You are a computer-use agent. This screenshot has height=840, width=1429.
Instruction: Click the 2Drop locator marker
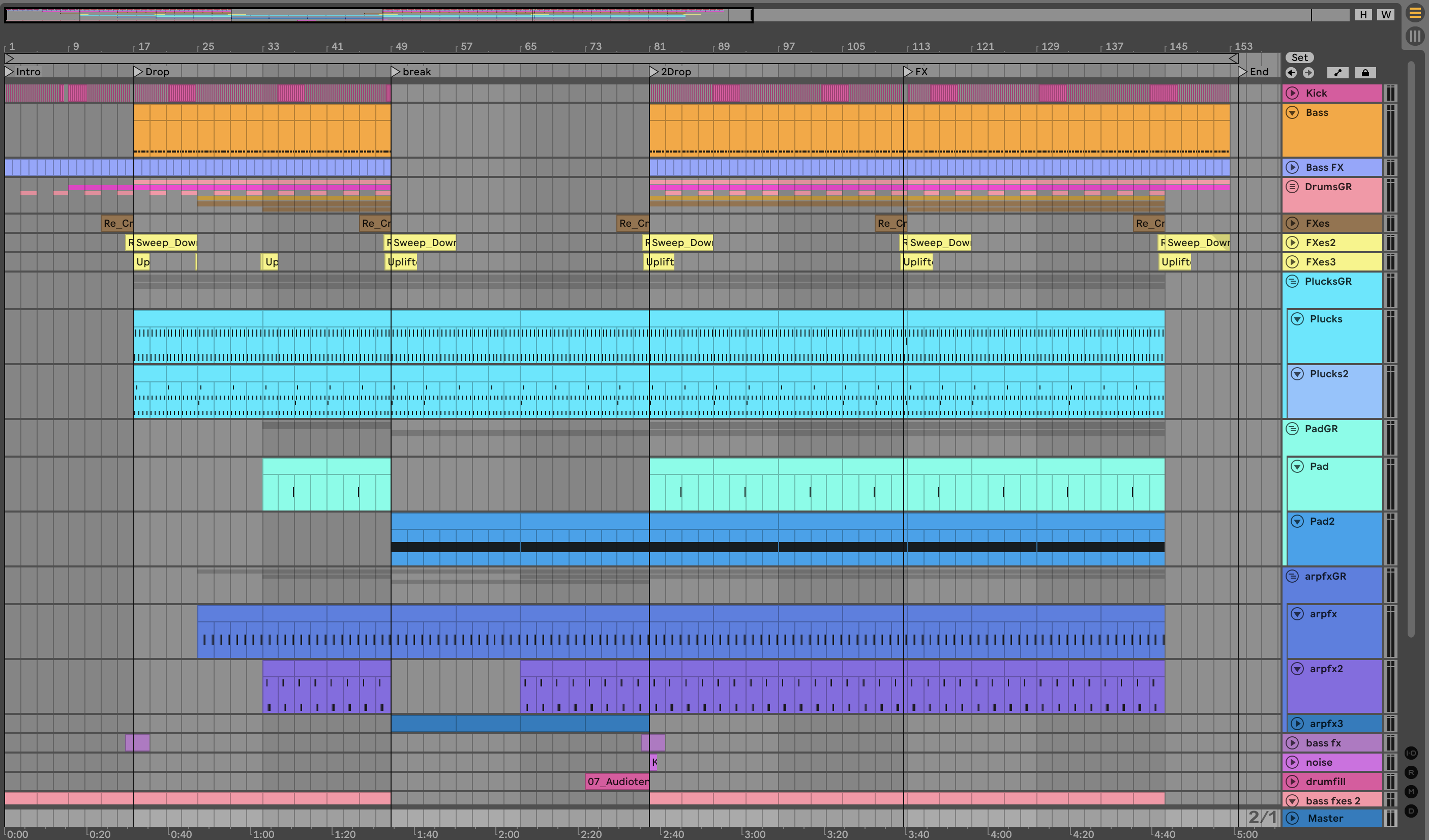click(x=654, y=71)
